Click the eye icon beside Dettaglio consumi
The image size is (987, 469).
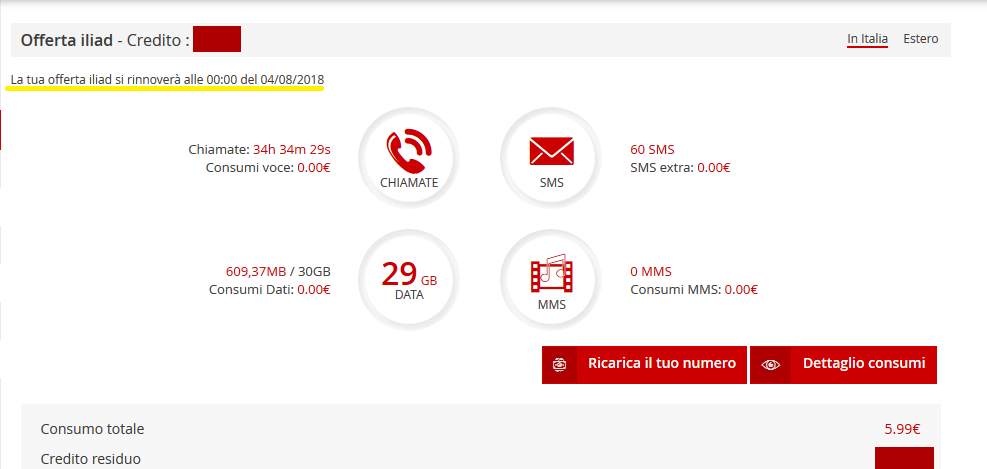[x=769, y=364]
